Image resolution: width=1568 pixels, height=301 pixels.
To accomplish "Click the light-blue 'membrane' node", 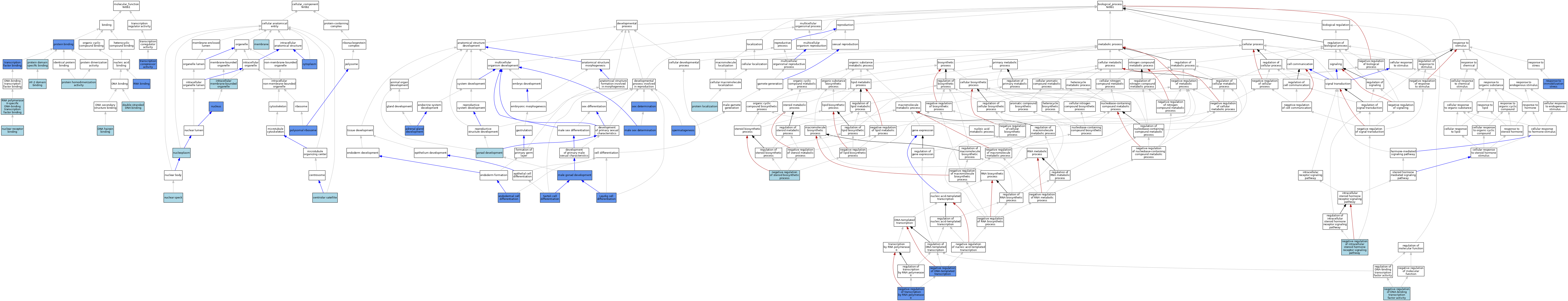I will tap(261, 45).
